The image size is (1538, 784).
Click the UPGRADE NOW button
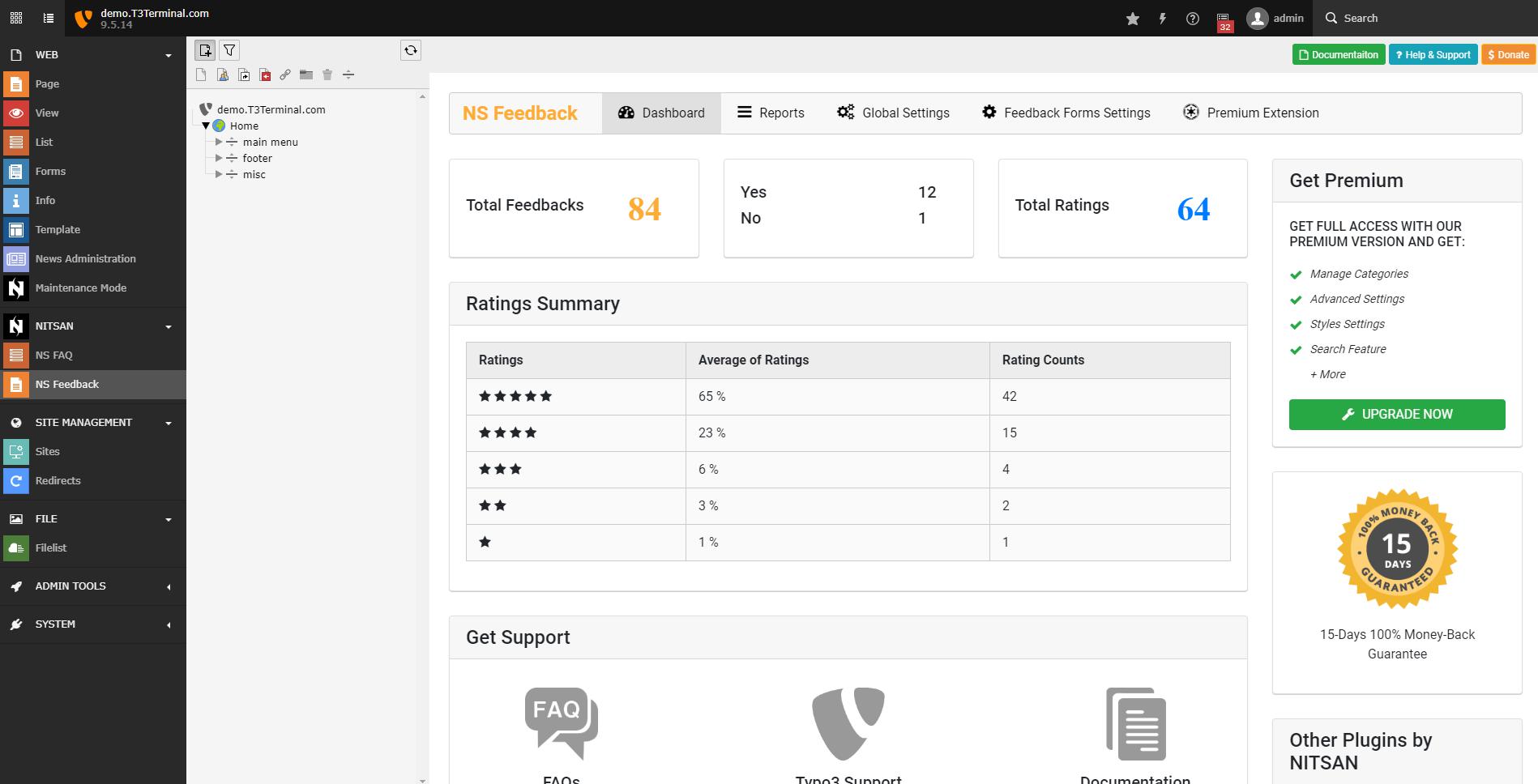[x=1397, y=414]
